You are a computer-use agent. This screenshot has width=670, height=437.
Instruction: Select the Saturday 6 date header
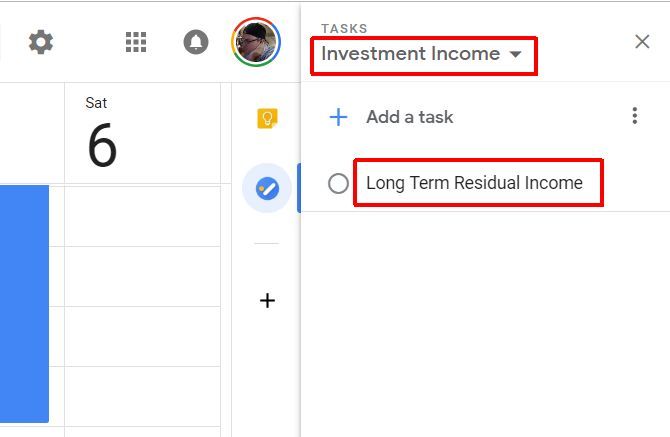pos(102,145)
